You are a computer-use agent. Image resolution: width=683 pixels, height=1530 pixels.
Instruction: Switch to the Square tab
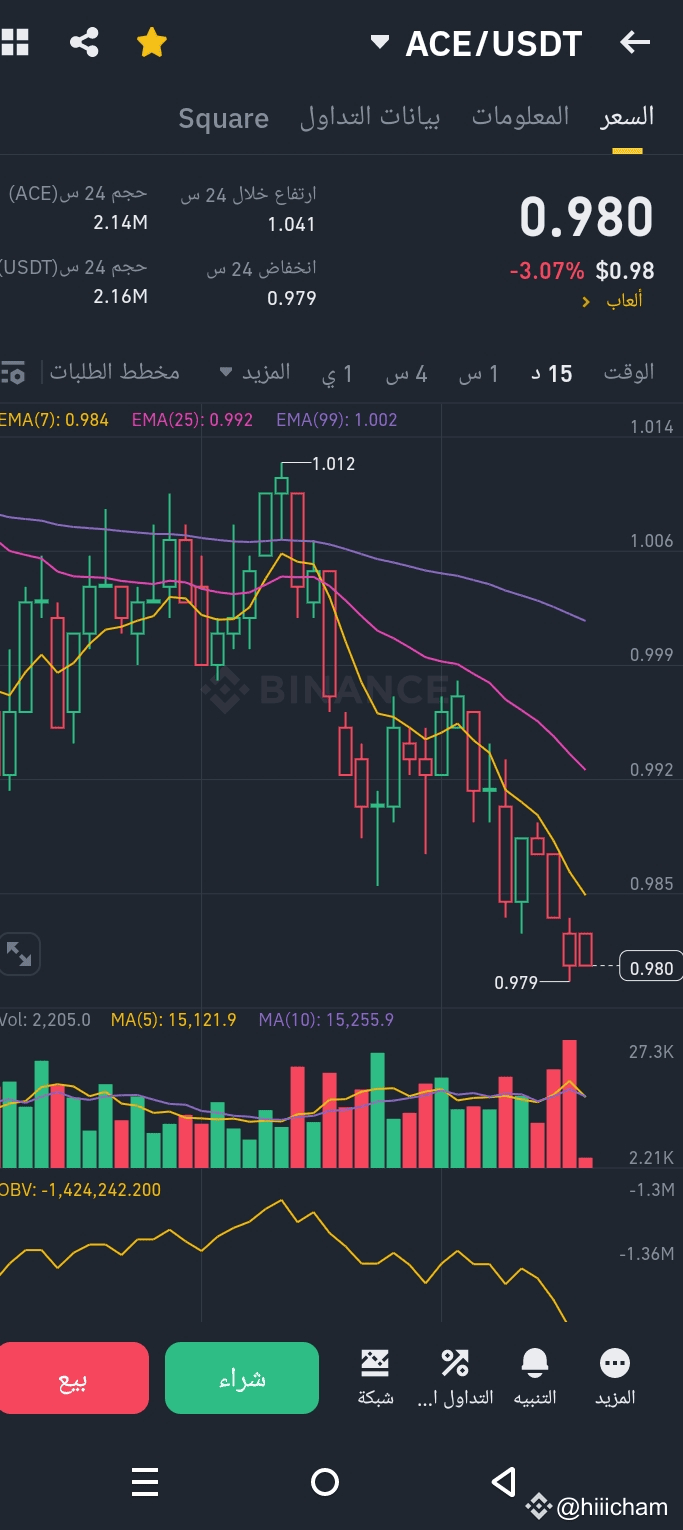(x=223, y=117)
